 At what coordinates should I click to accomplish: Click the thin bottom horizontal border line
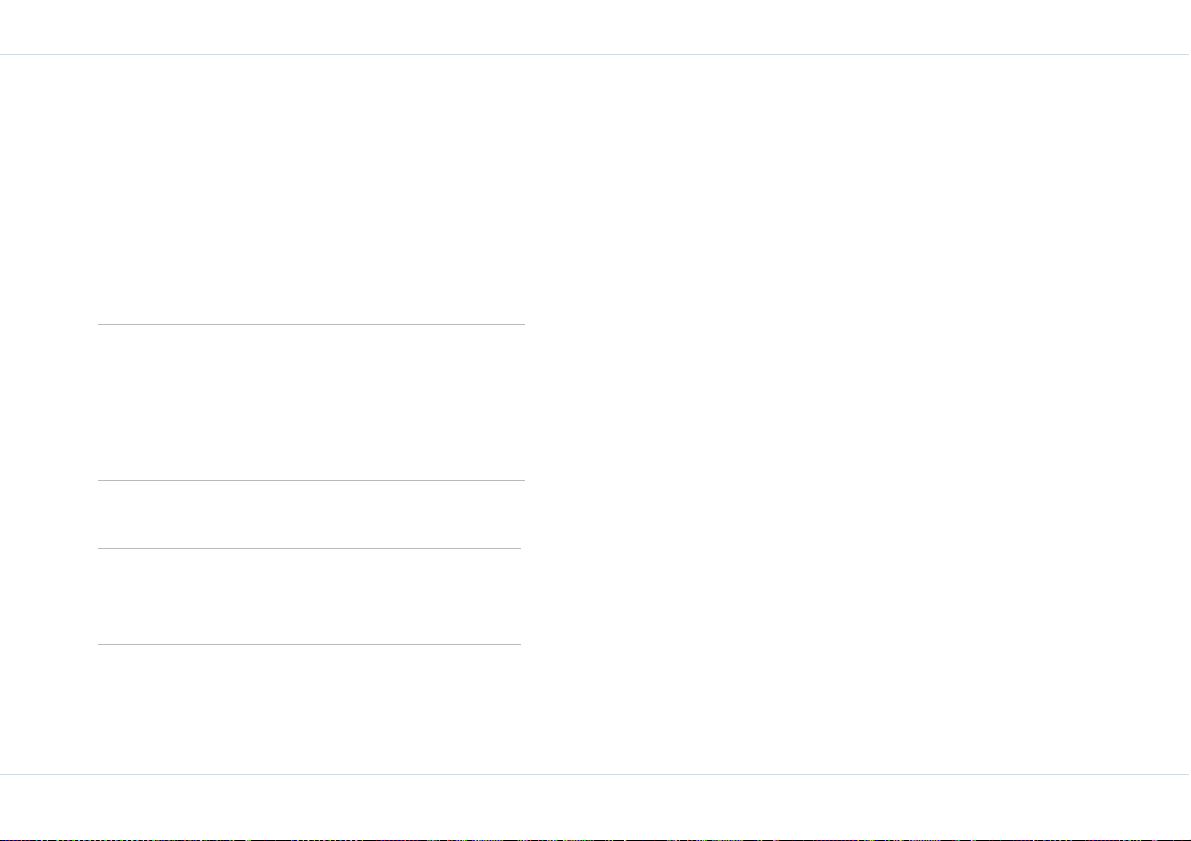[x=596, y=774]
